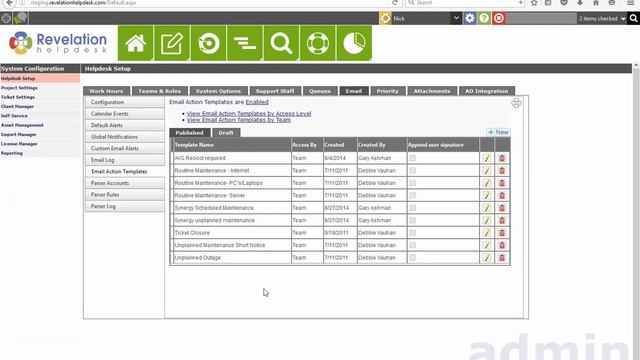Open Global Notifications side menu item
640x360 pixels.
pyautogui.click(x=124, y=137)
